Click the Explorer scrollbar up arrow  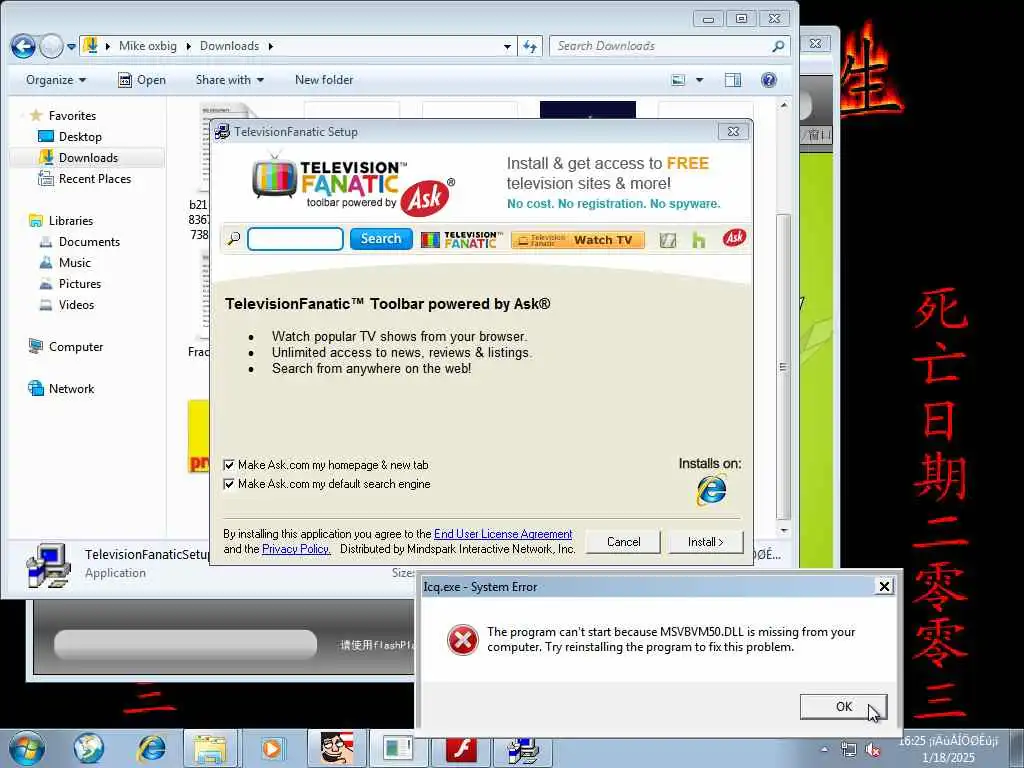click(784, 105)
